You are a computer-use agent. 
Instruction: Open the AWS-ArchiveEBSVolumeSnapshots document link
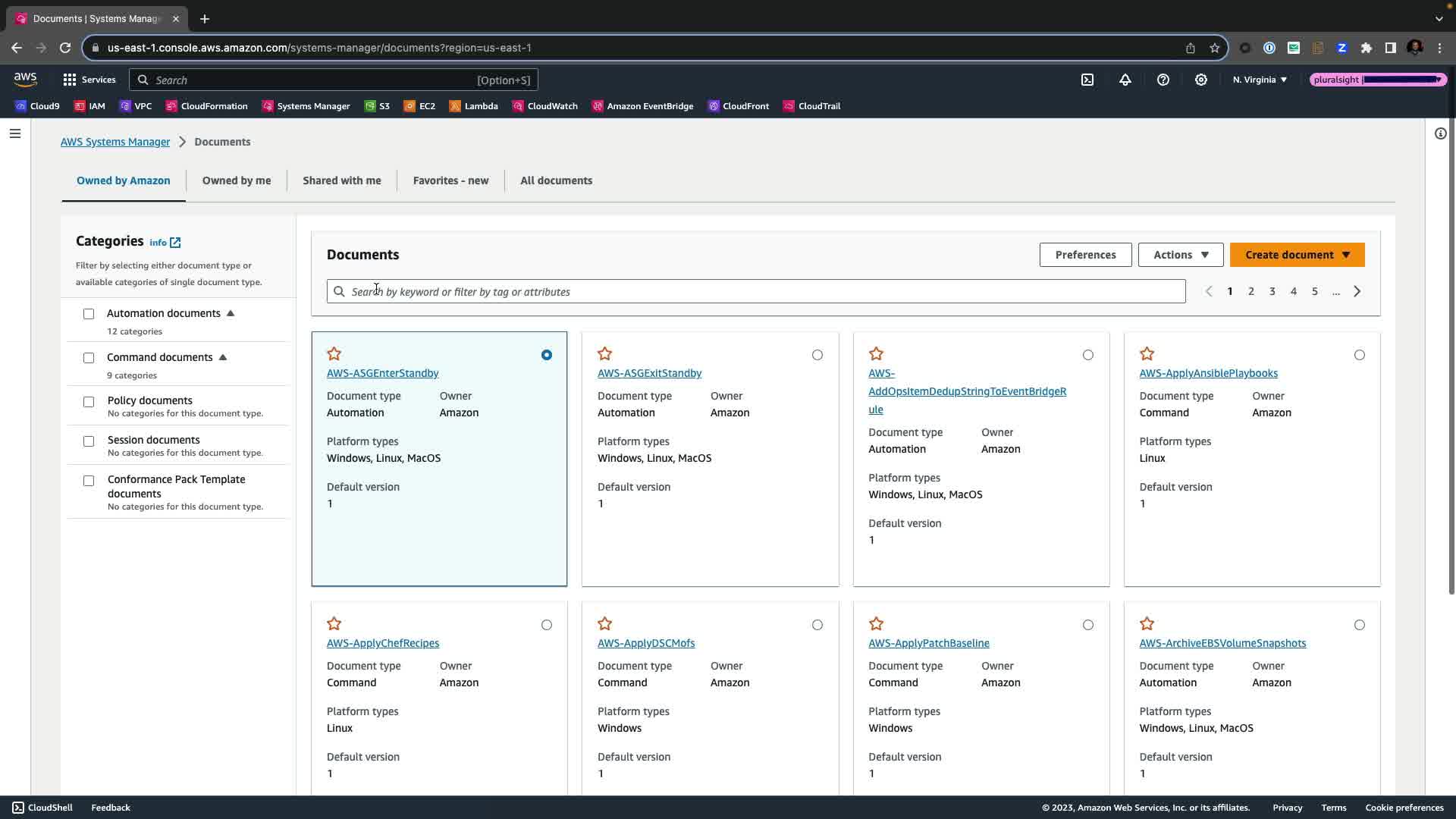(x=1222, y=643)
